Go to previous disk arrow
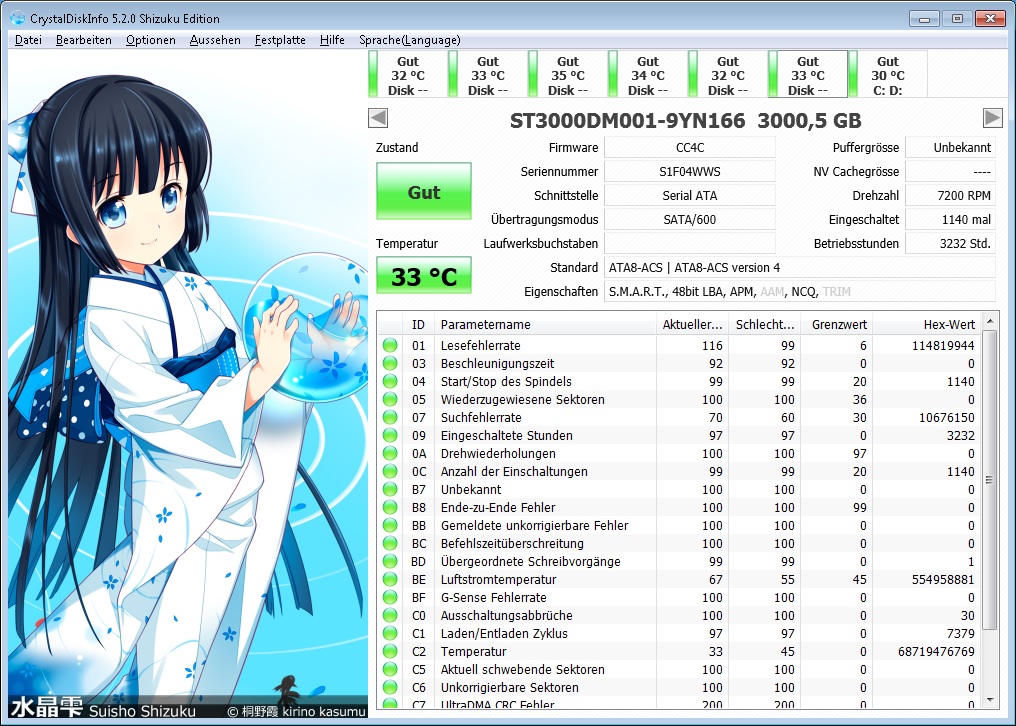 click(378, 118)
